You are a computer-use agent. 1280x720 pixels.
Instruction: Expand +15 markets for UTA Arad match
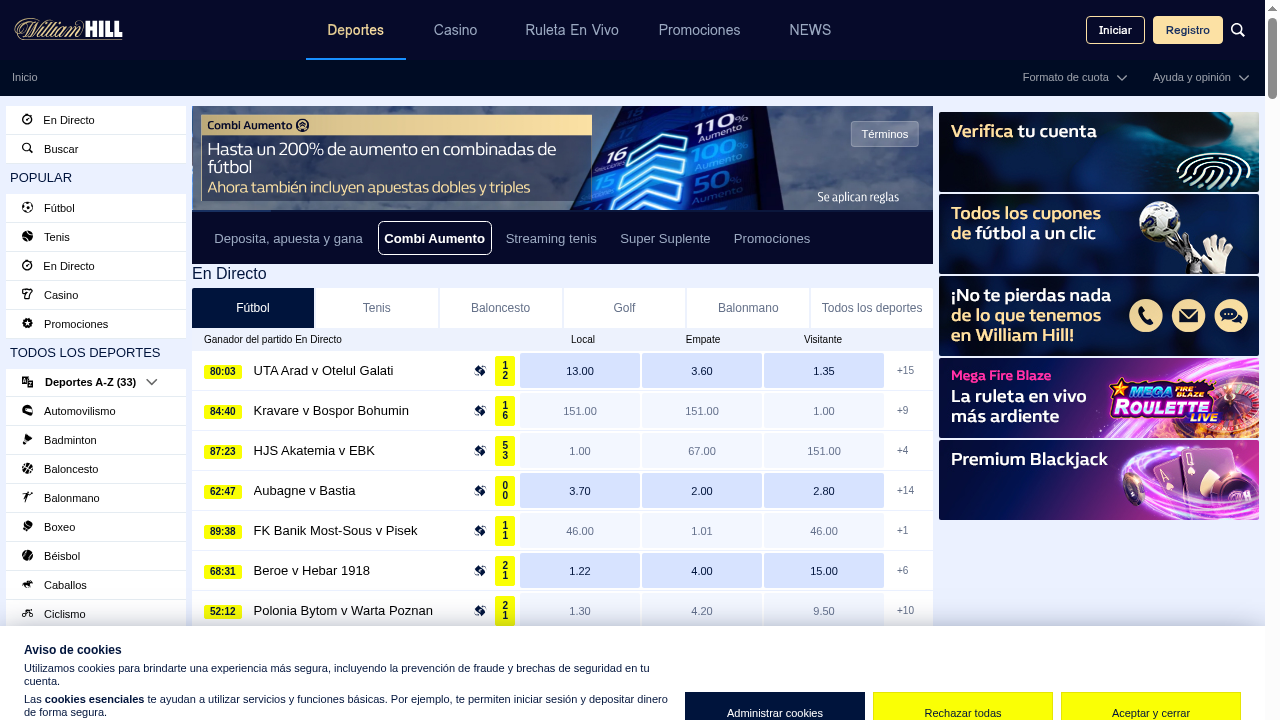click(905, 371)
